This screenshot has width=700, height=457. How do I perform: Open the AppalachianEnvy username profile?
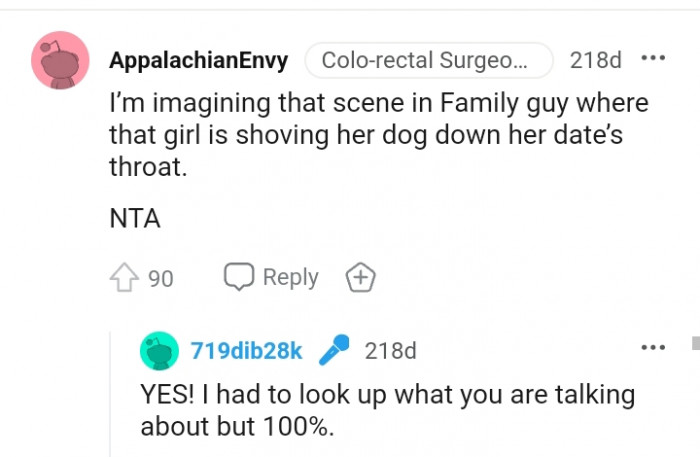pos(198,60)
